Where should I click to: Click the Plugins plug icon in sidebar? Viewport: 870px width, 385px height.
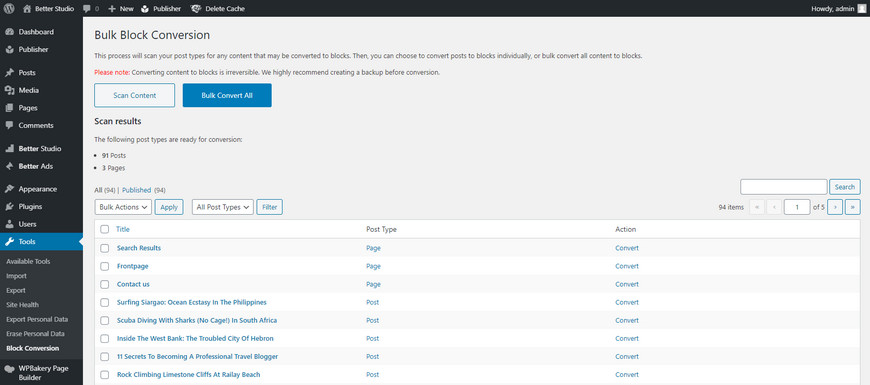(x=9, y=206)
